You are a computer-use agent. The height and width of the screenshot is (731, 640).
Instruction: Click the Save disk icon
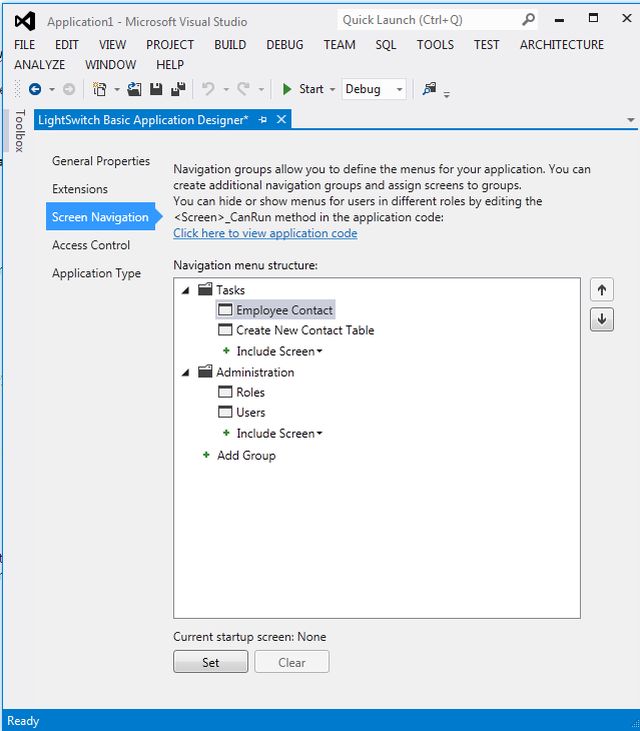tap(156, 89)
